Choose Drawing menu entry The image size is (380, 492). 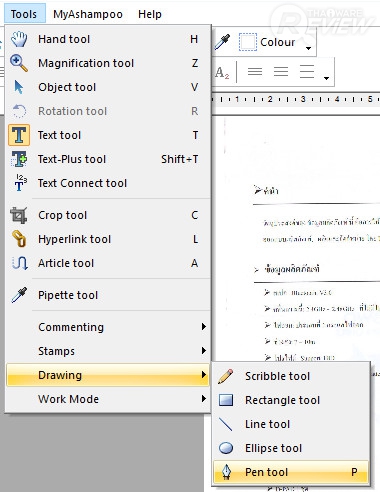[x=108, y=375]
